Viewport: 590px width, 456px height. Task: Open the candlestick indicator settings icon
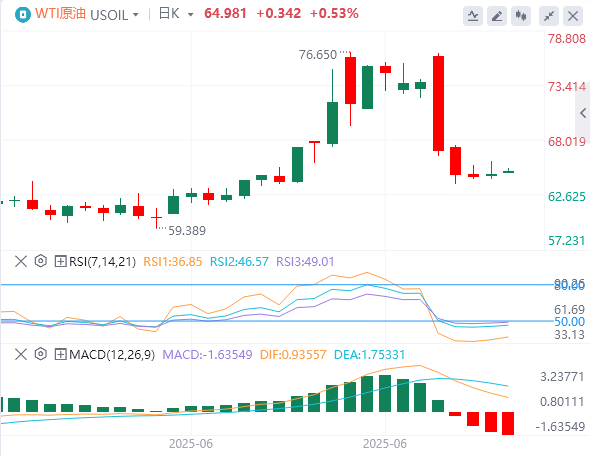[521, 16]
